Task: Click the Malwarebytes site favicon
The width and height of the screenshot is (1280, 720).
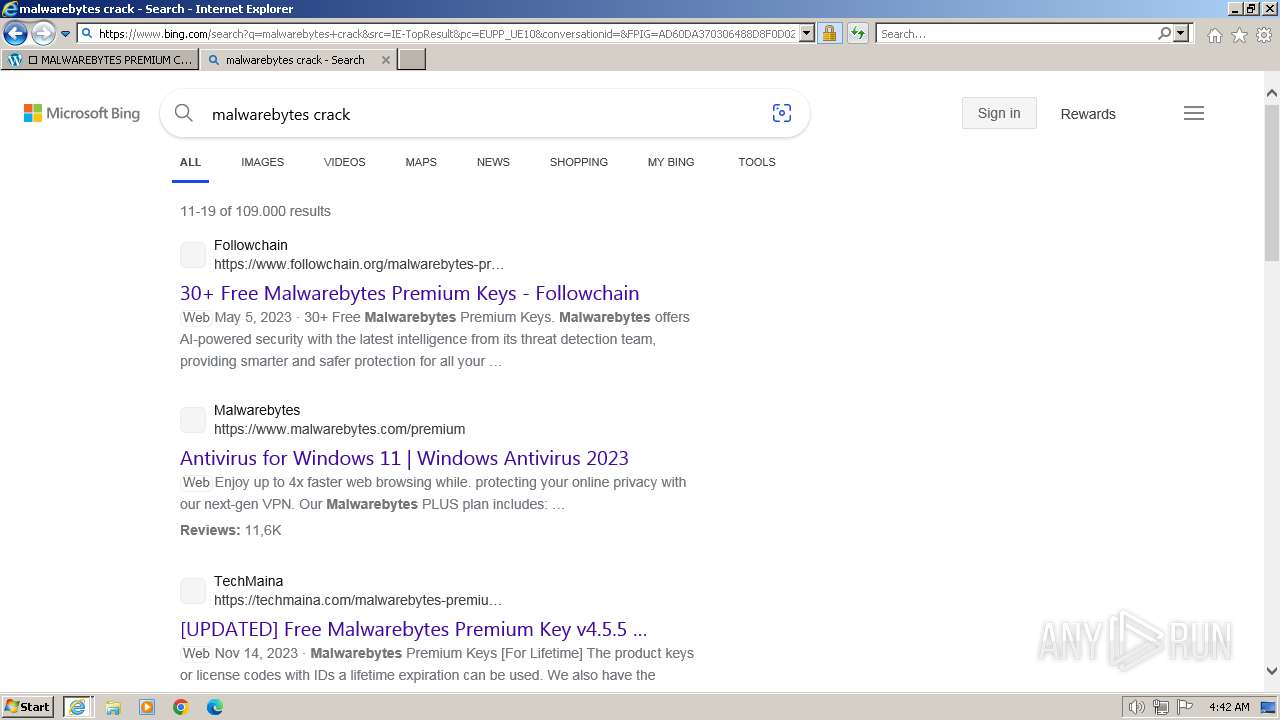Action: click(x=193, y=420)
